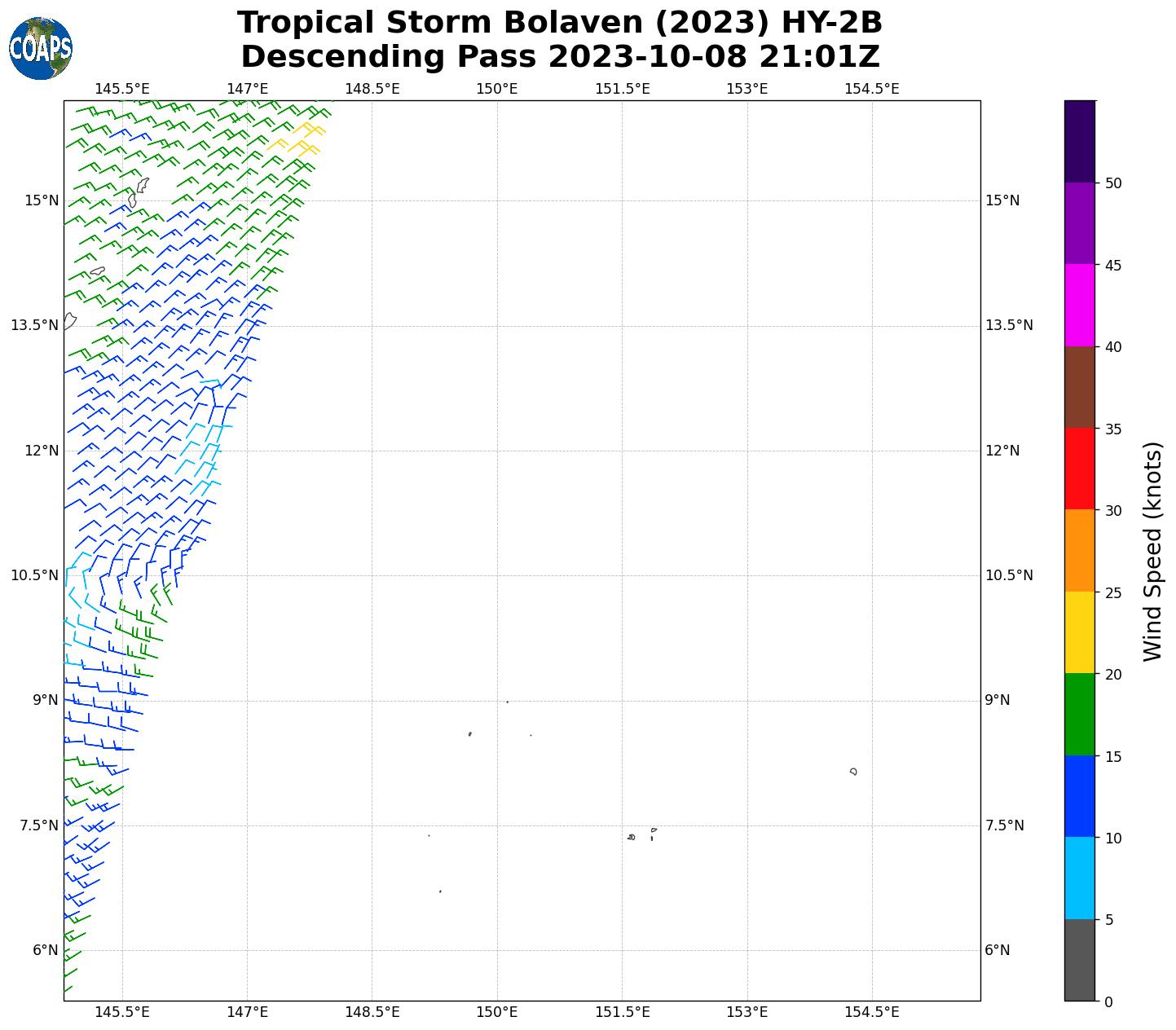Viewport: 1176px width, 1030px height.
Task: Click the small island near 154.5°E, 8°N
Action: coord(853,771)
